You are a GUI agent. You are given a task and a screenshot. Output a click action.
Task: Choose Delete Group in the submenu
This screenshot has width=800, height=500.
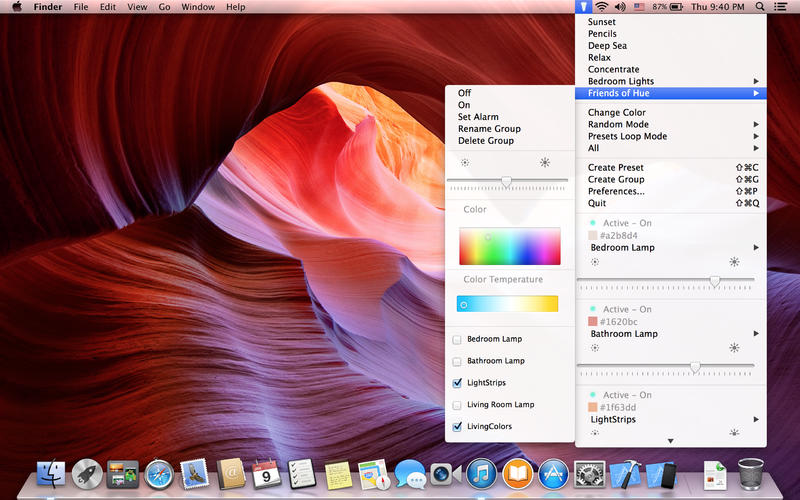[x=510, y=140]
